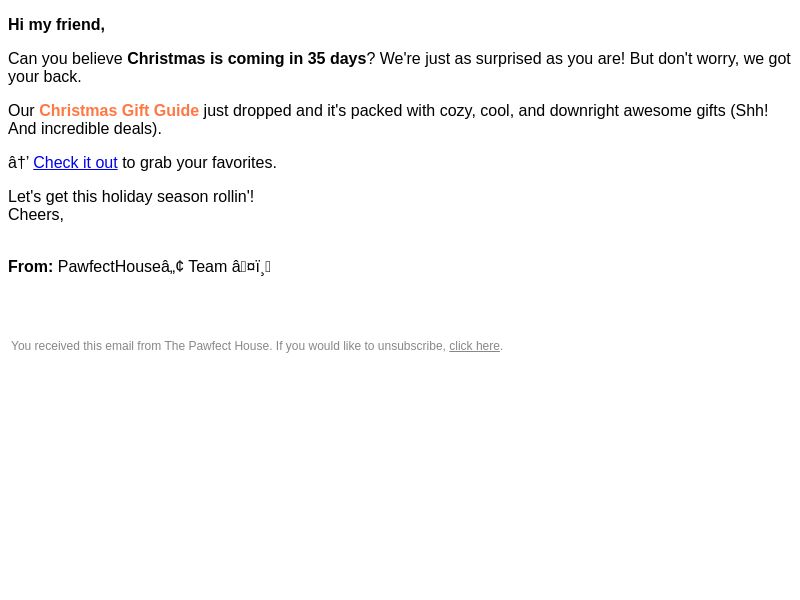Click "Let's get this holiday season rollin'!"
Image resolution: width=800 pixels, height=600 pixels.
pyautogui.click(x=131, y=196)
